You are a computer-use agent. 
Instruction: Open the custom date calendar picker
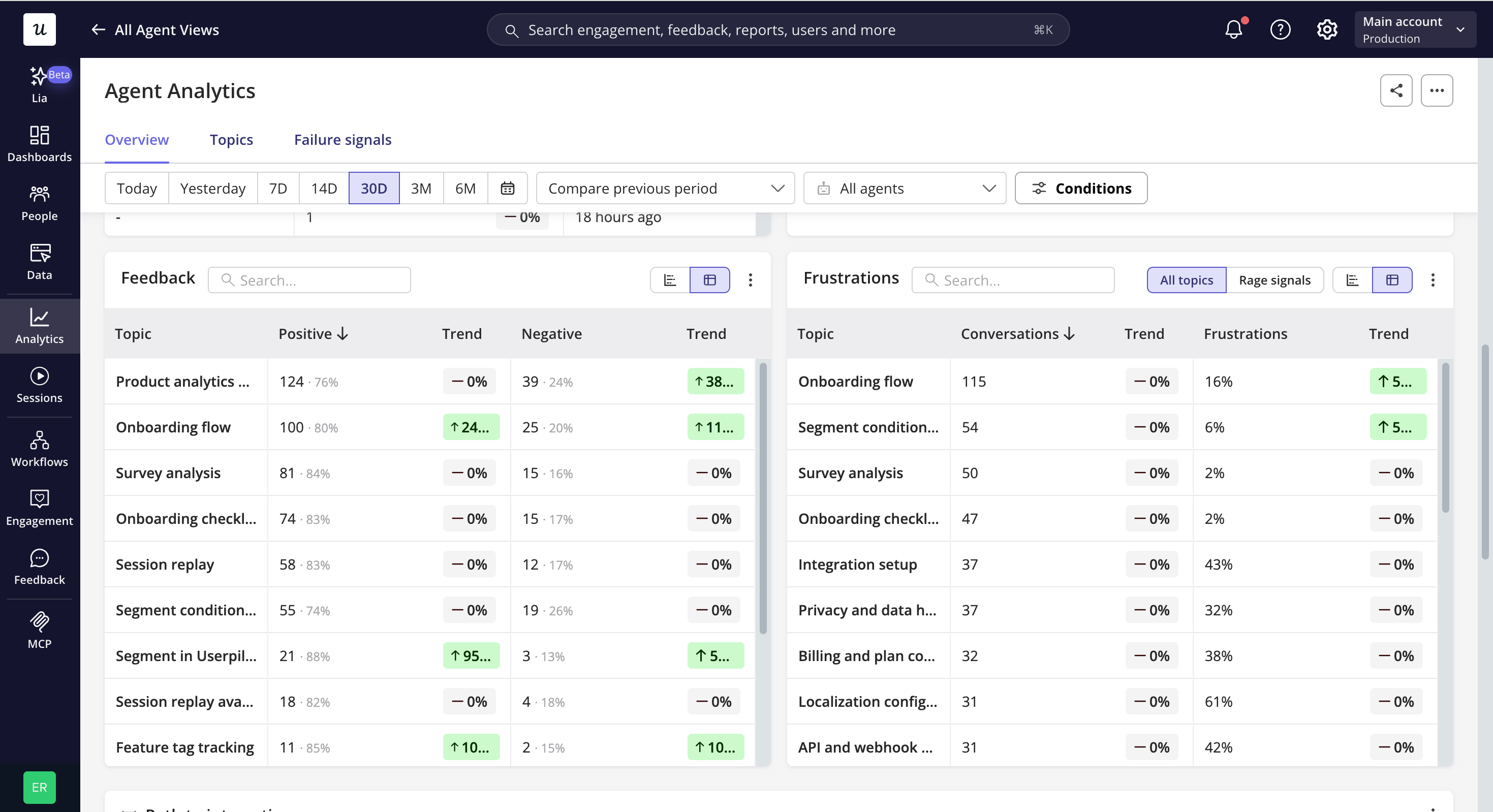[x=508, y=188]
